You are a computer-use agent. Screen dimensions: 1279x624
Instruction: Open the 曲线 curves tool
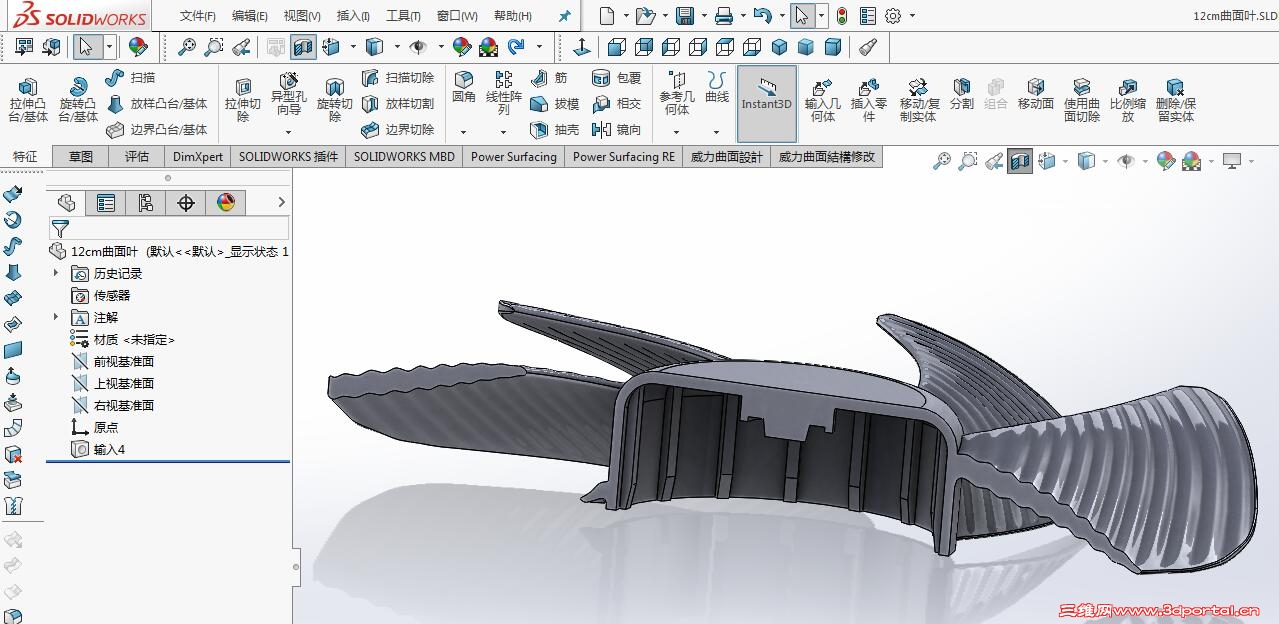pyautogui.click(x=717, y=88)
